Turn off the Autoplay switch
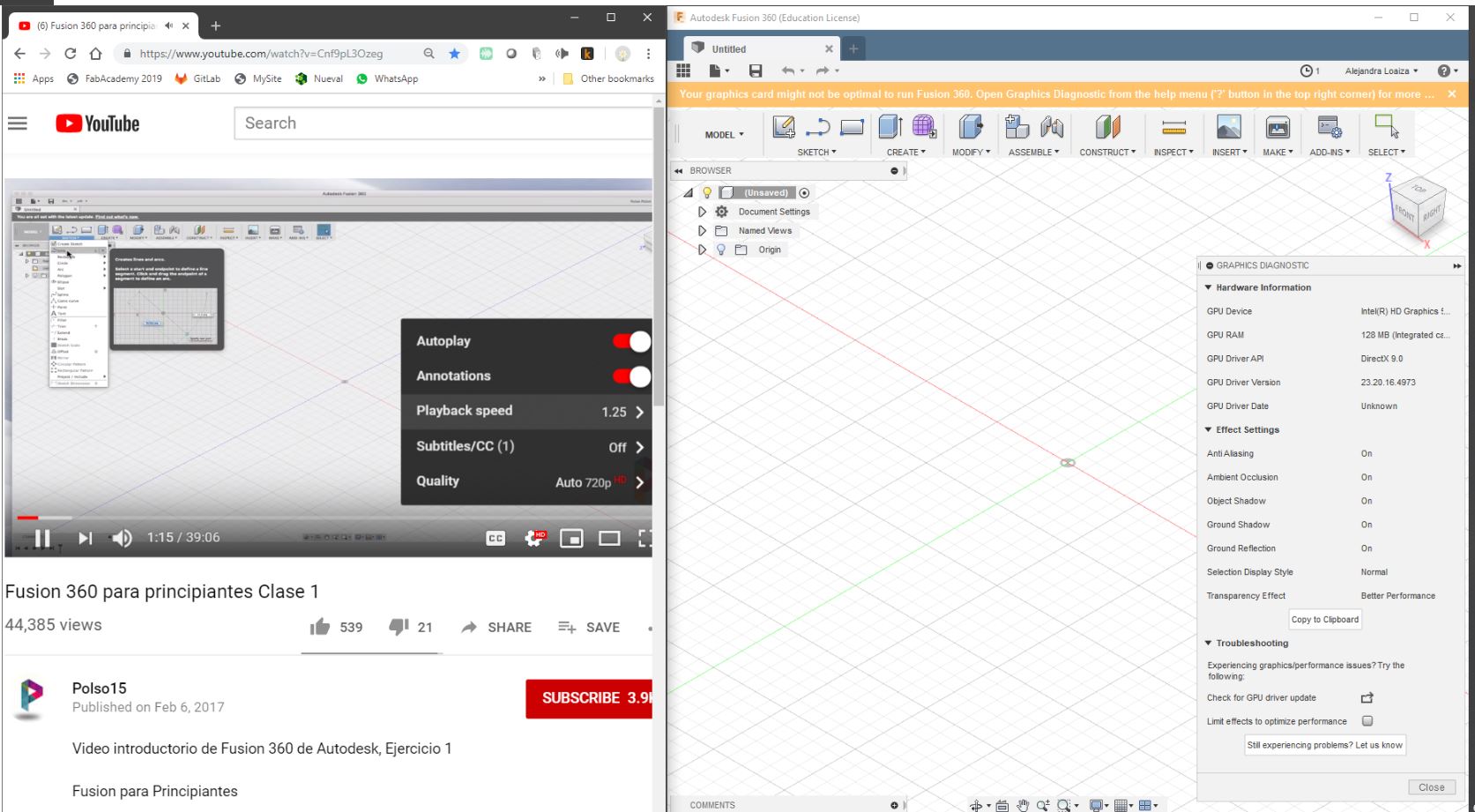The width and height of the screenshot is (1475, 812). pyautogui.click(x=631, y=341)
